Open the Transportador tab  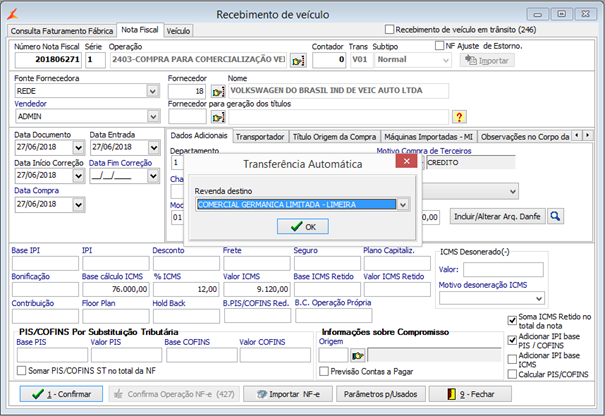click(x=261, y=135)
